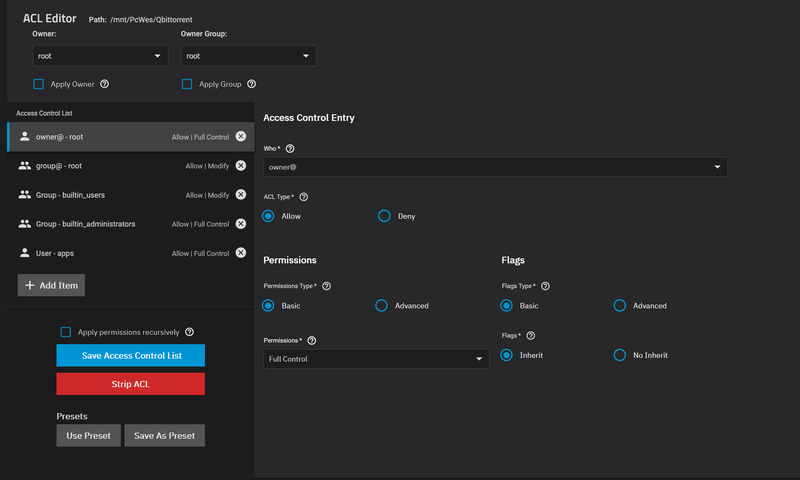Click Add Item button

pos(51,285)
